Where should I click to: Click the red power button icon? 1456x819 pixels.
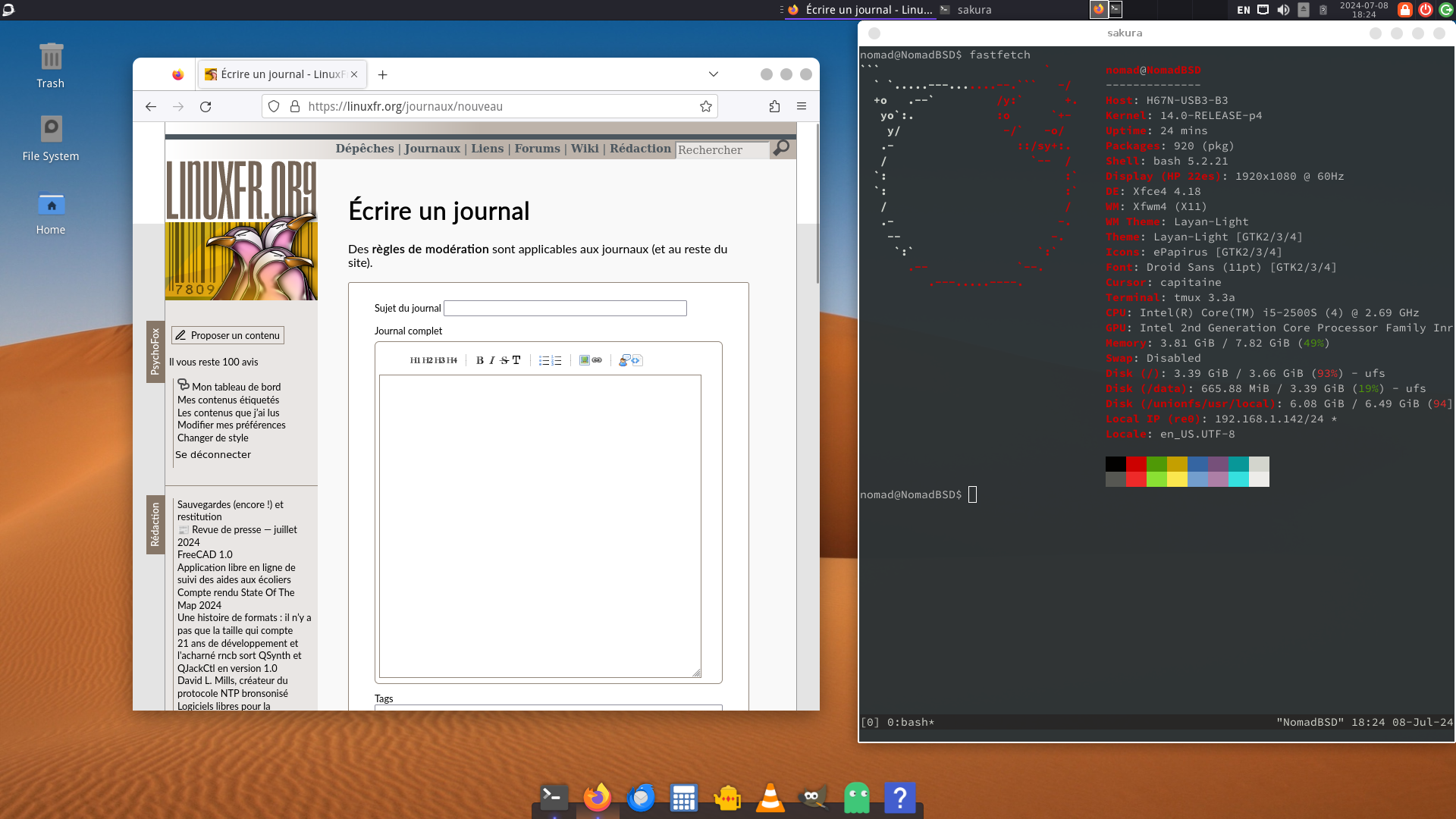(1426, 10)
